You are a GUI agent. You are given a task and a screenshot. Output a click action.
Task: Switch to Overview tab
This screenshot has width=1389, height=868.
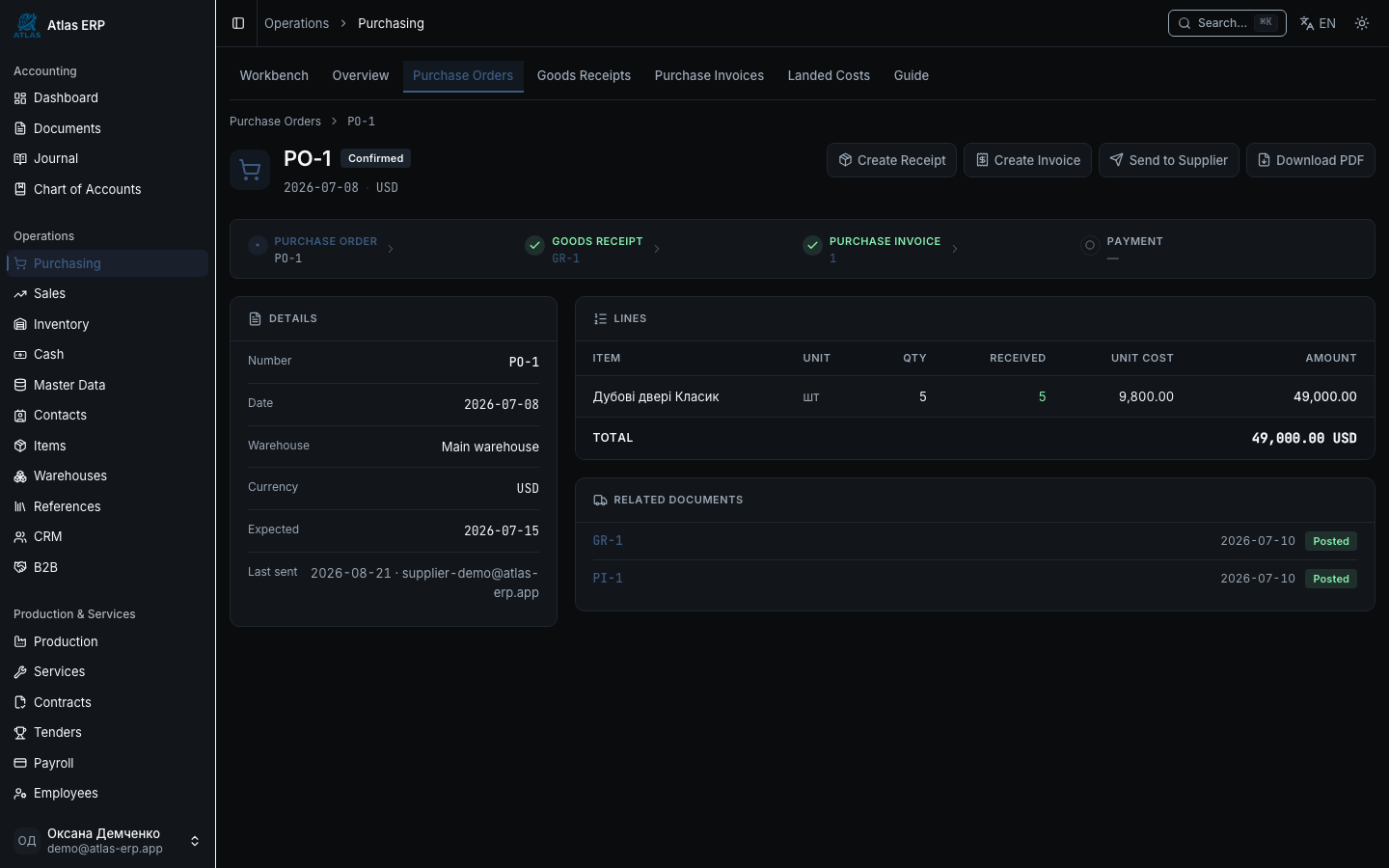(361, 75)
